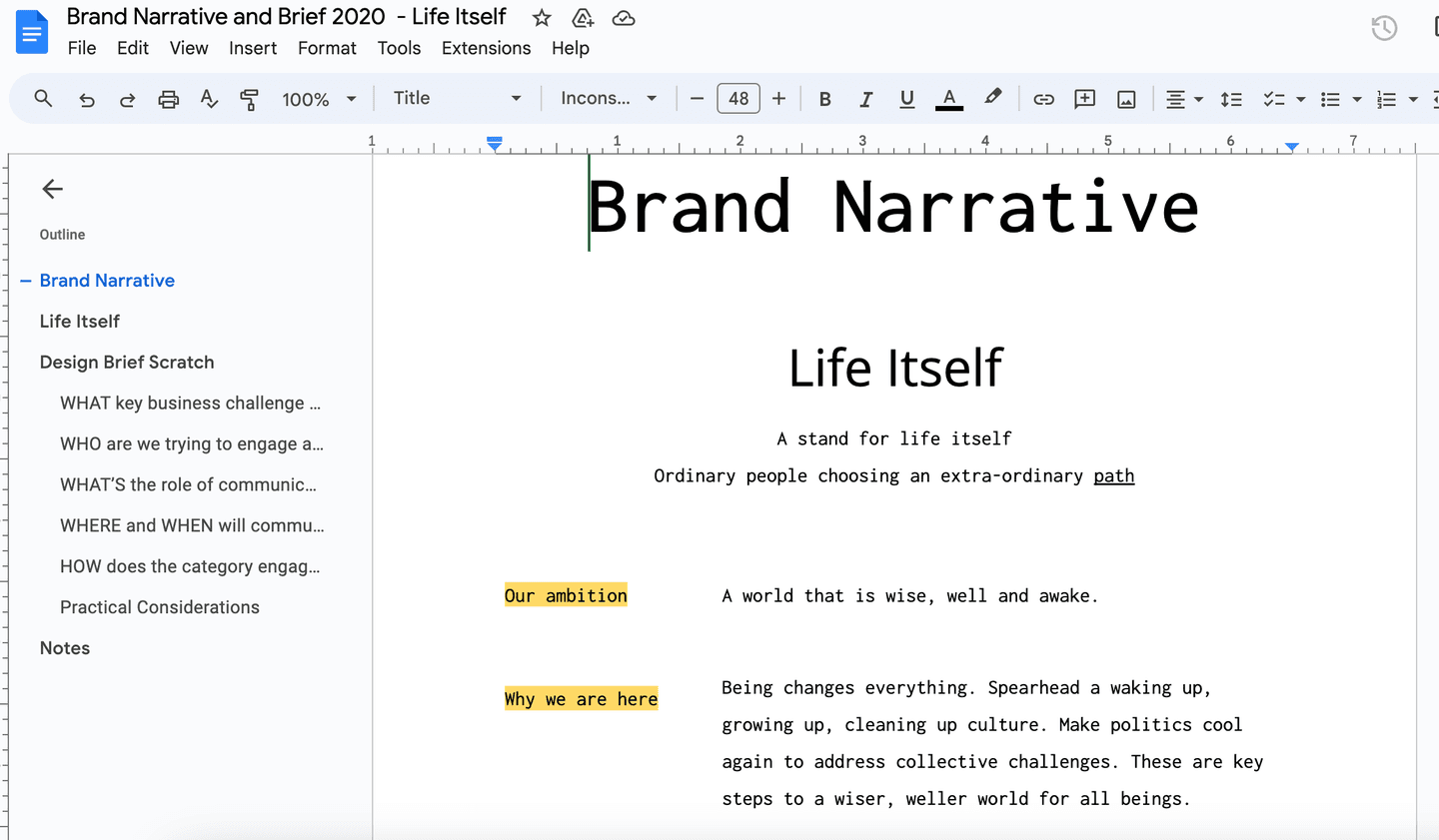Screen dimensions: 1439x840
Task: Open the Extensions menu
Action: (x=486, y=47)
